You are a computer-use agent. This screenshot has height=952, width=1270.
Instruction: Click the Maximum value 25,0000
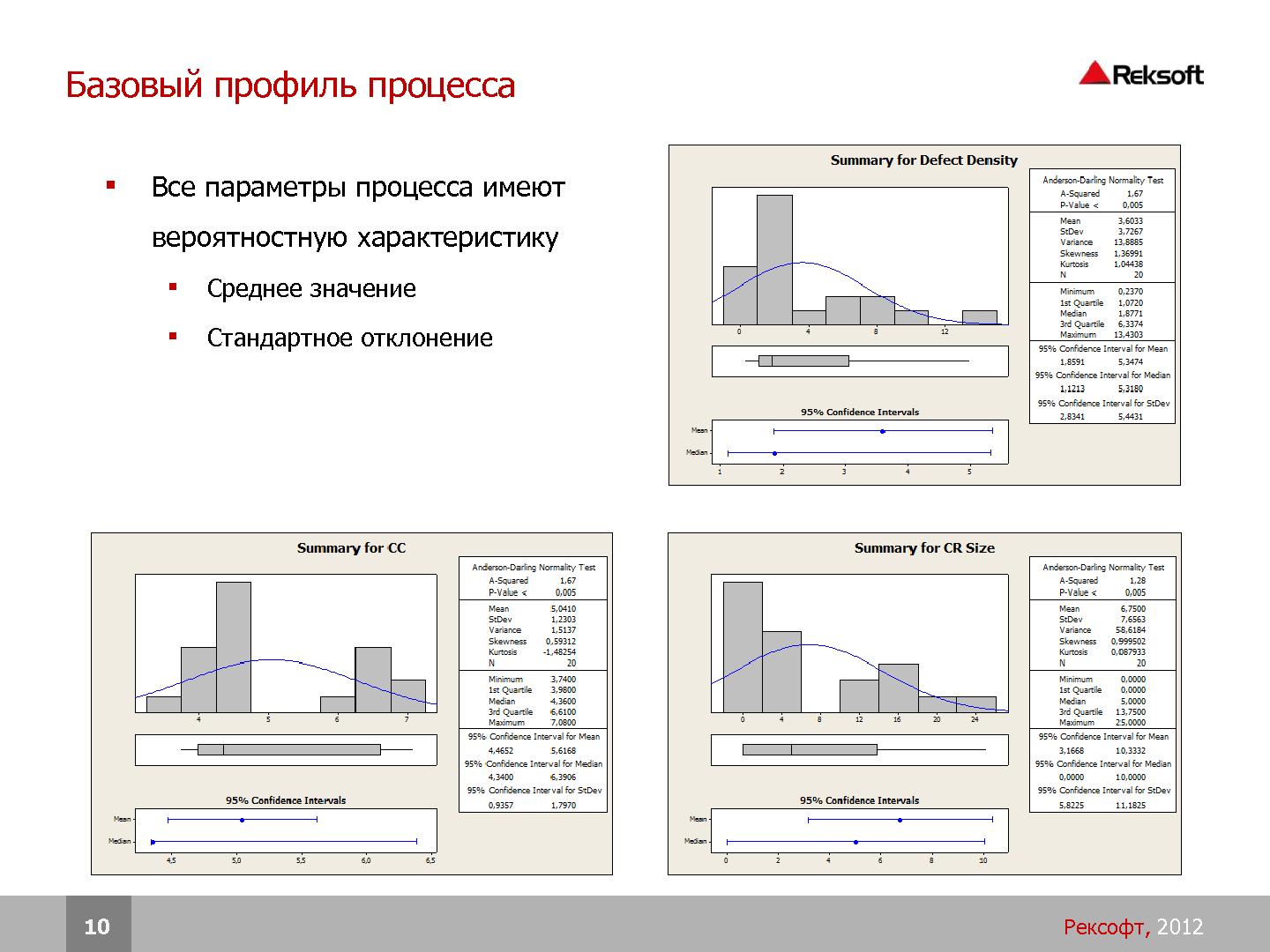click(1132, 723)
